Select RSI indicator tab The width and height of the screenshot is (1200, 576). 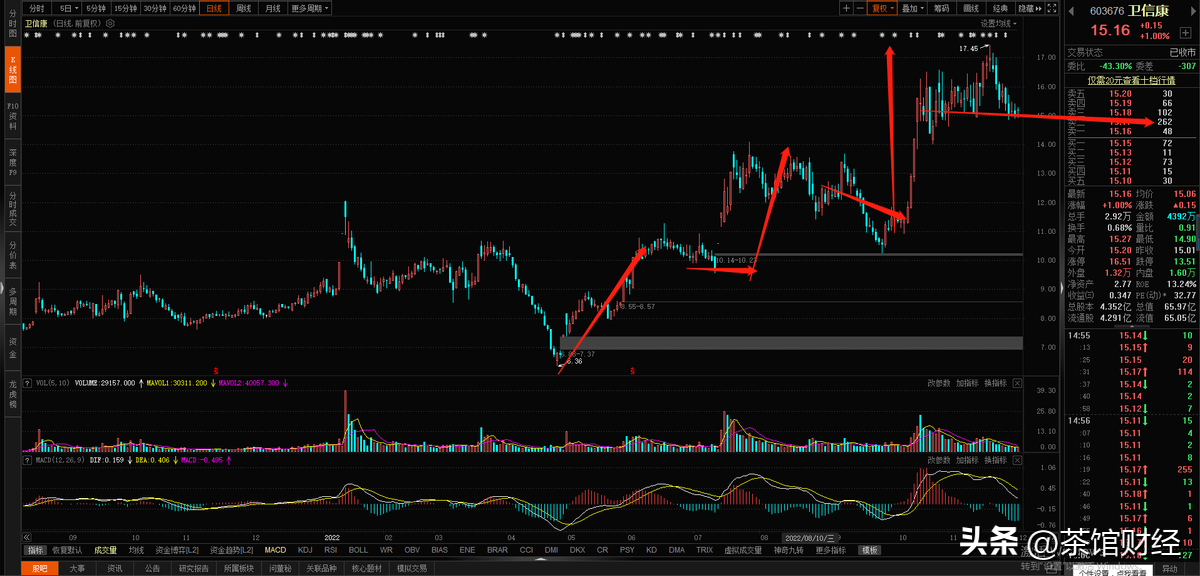pos(331,550)
